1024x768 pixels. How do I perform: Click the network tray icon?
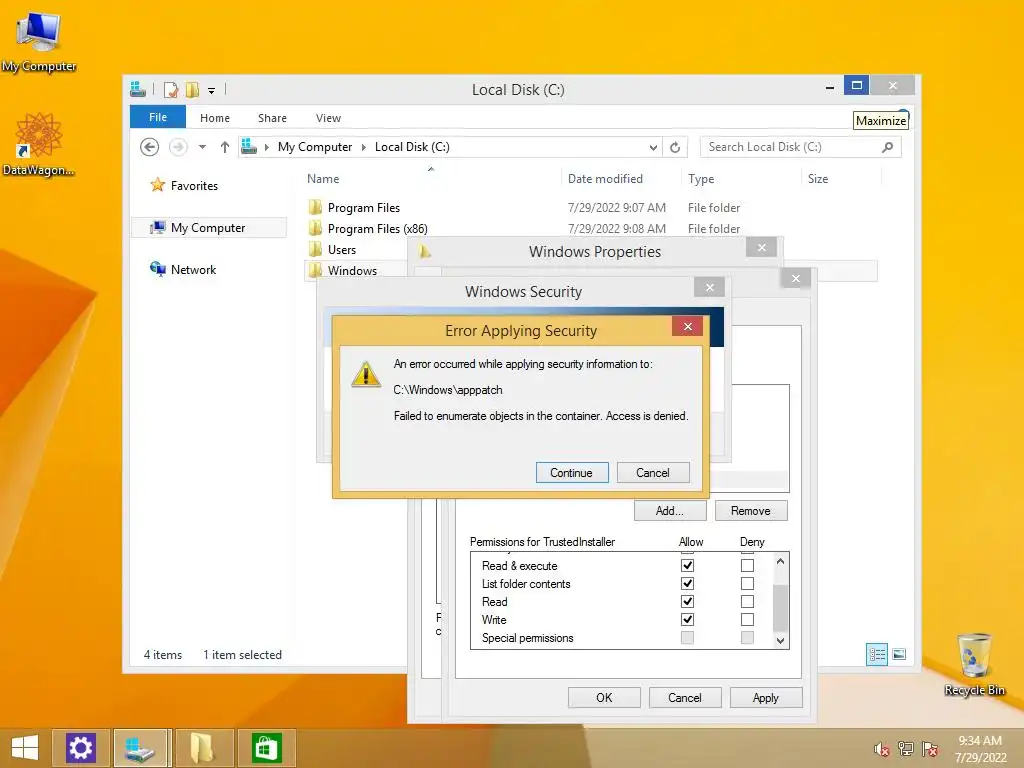click(x=906, y=748)
